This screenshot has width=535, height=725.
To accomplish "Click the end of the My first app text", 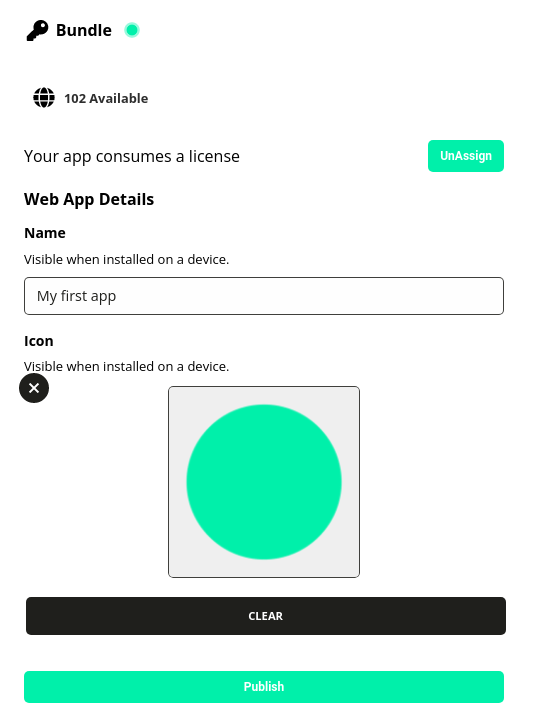I will (116, 296).
